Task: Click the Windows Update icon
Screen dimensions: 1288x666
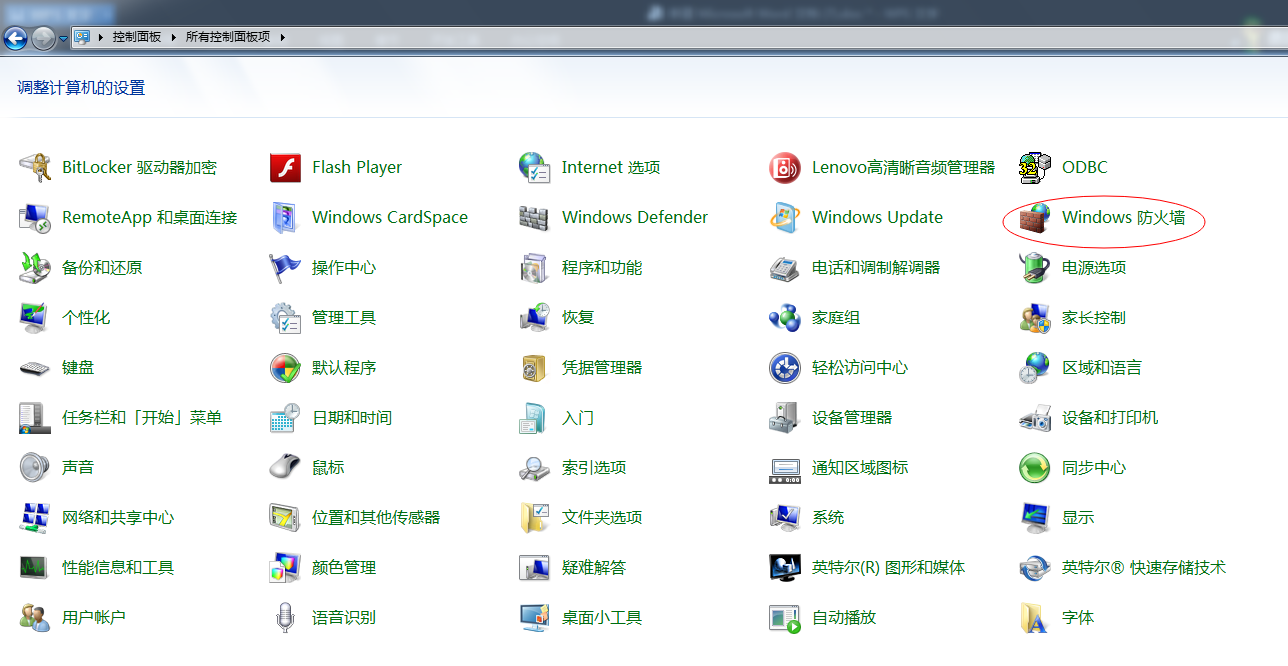Action: (785, 218)
